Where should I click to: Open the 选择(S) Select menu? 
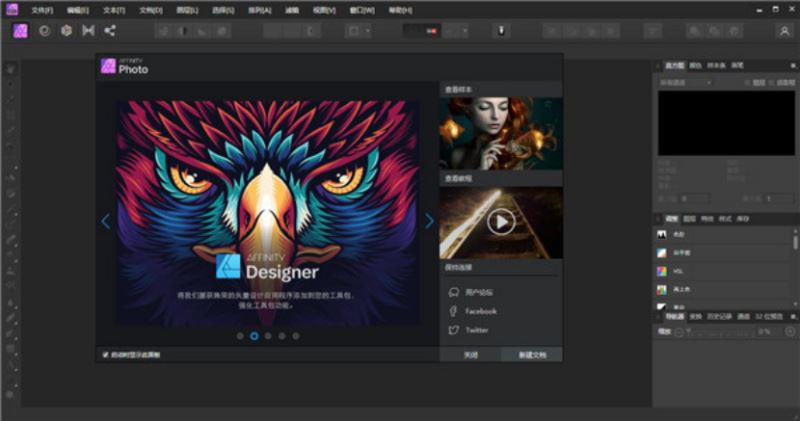pos(223,10)
